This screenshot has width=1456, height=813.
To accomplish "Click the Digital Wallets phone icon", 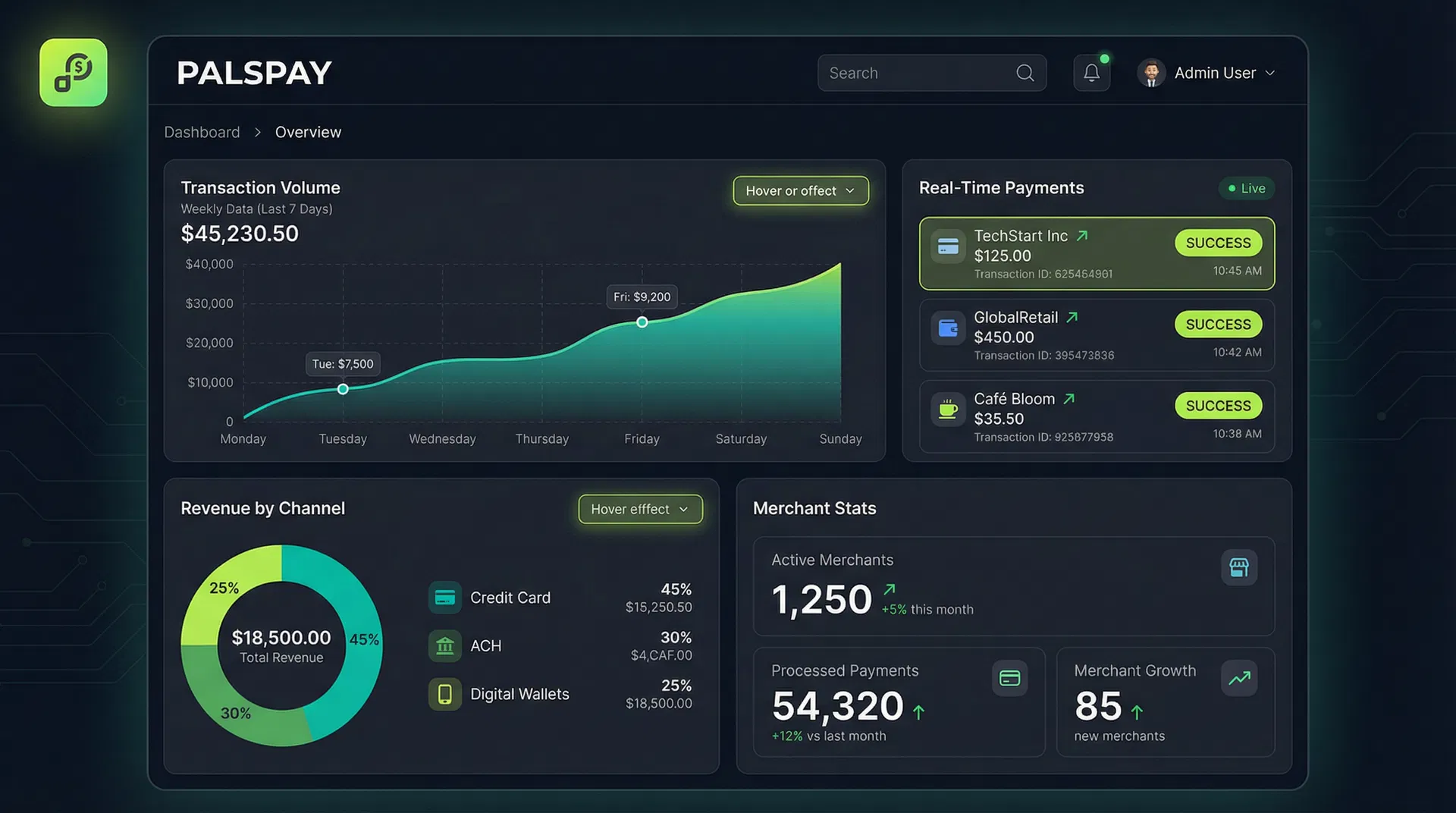I will coord(444,694).
